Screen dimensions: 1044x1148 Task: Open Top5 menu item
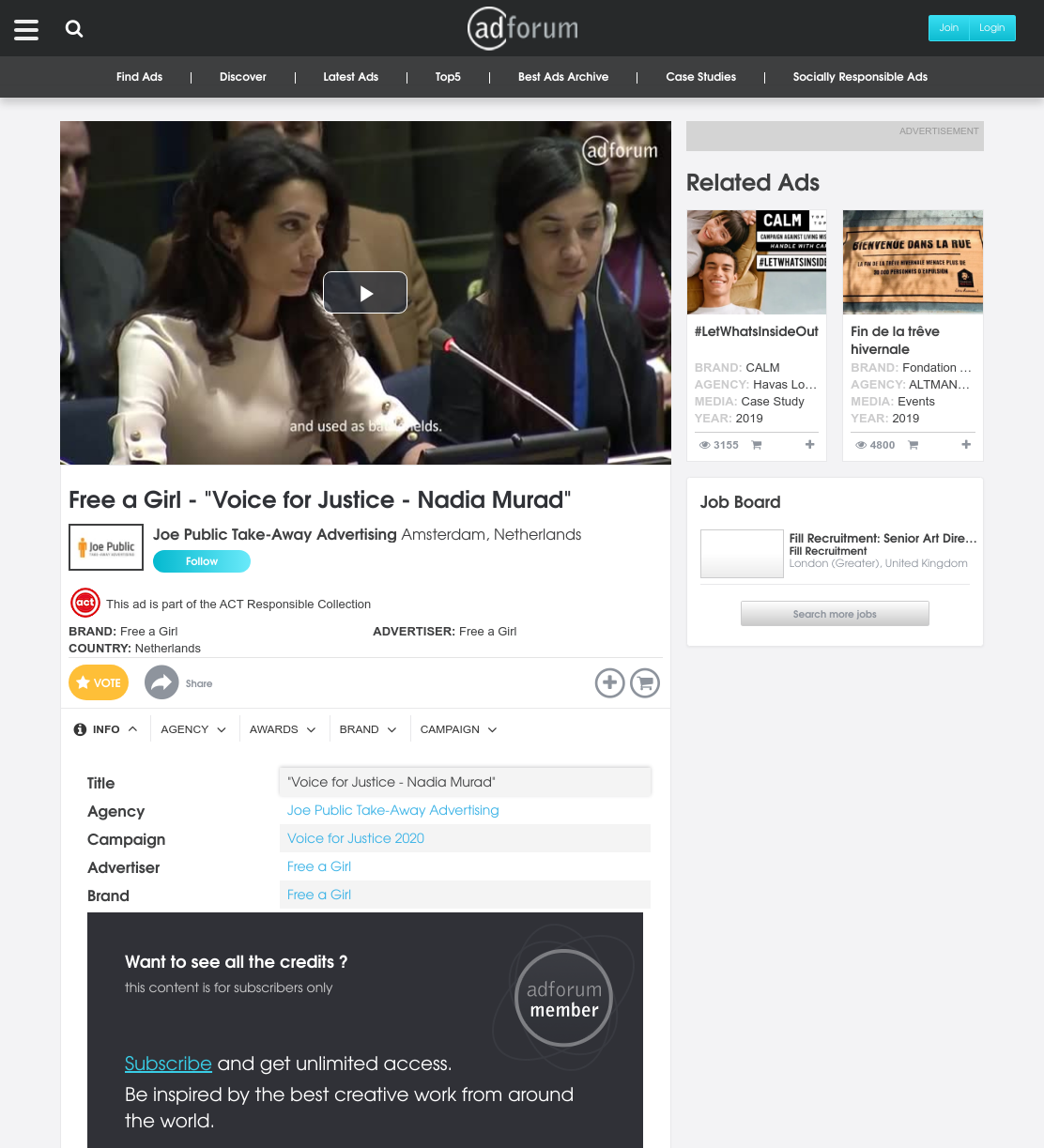coord(448,77)
